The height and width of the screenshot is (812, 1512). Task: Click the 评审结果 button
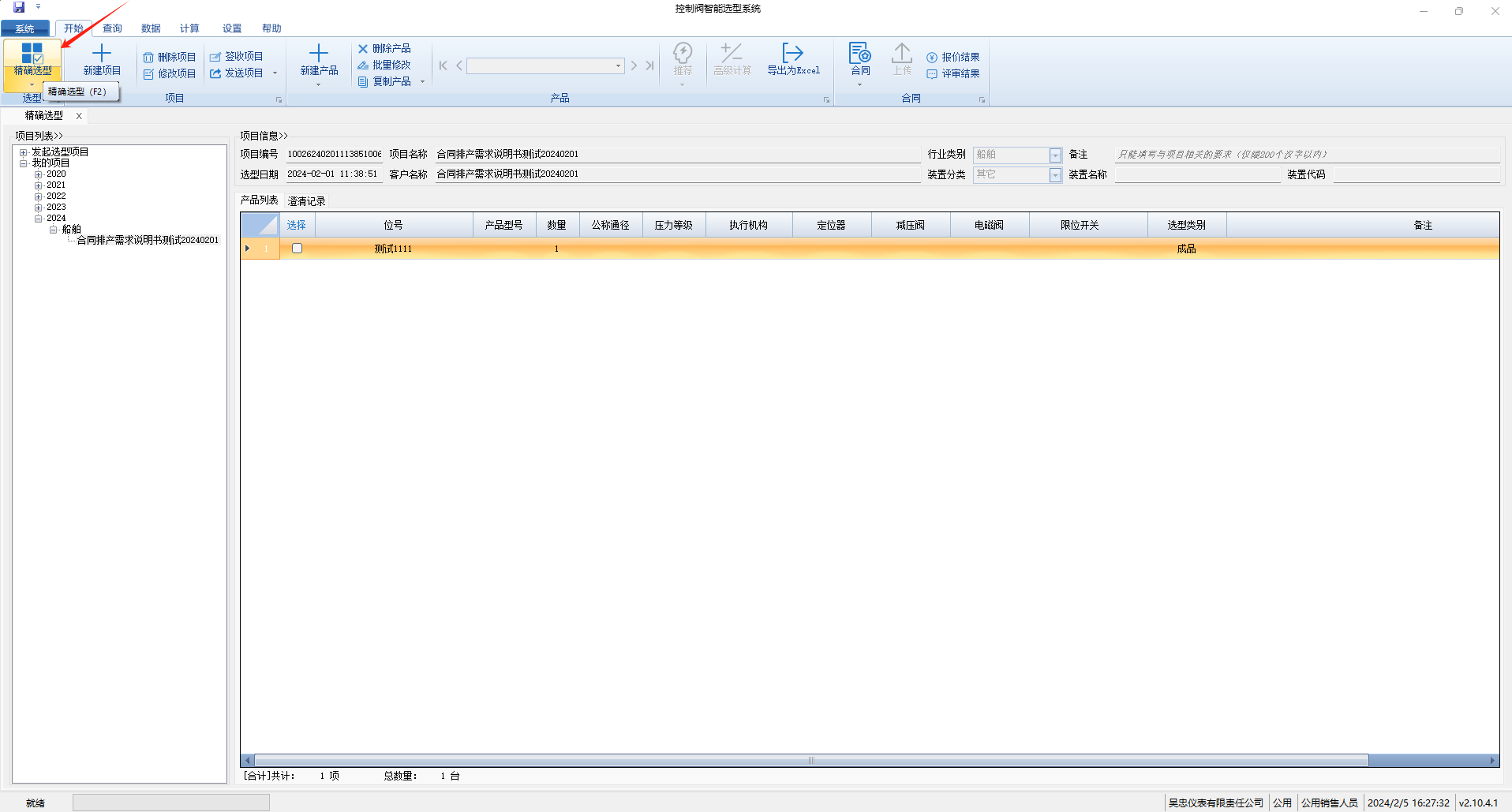click(953, 74)
